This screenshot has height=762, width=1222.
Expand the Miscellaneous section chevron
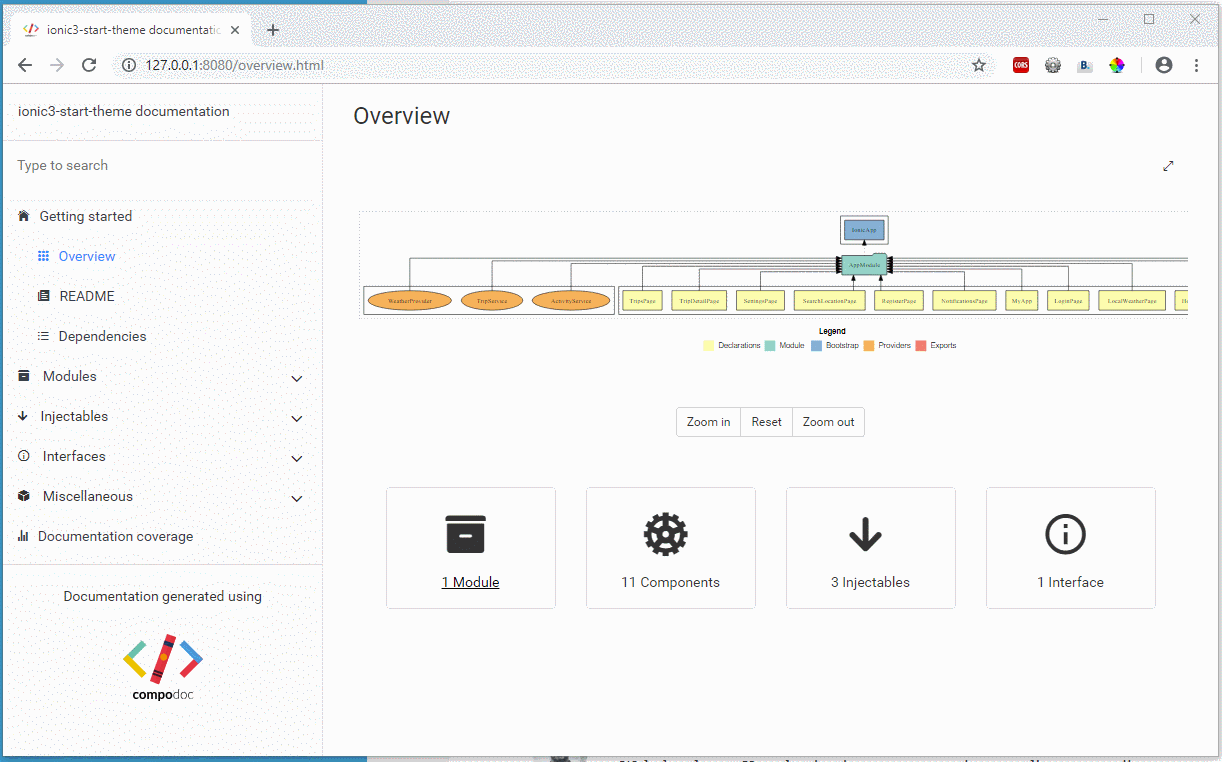pos(296,498)
